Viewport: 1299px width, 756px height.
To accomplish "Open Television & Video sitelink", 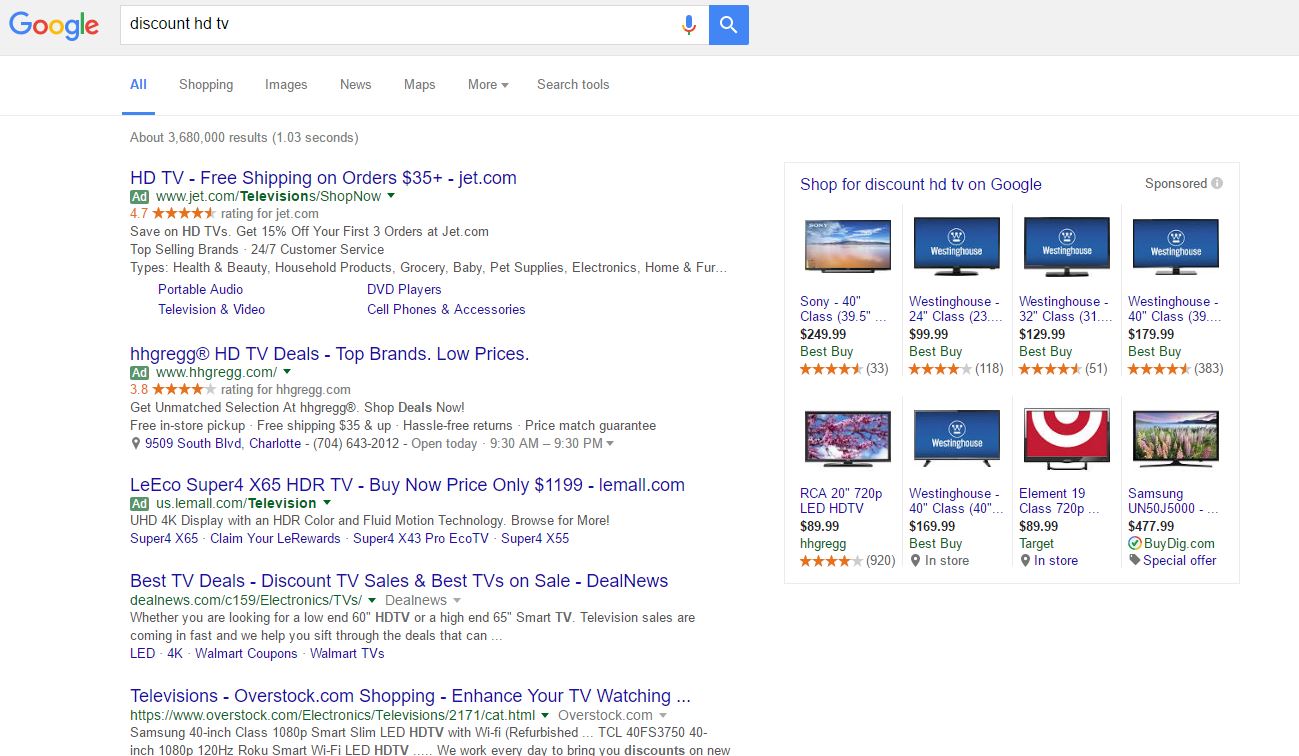I will (211, 309).
